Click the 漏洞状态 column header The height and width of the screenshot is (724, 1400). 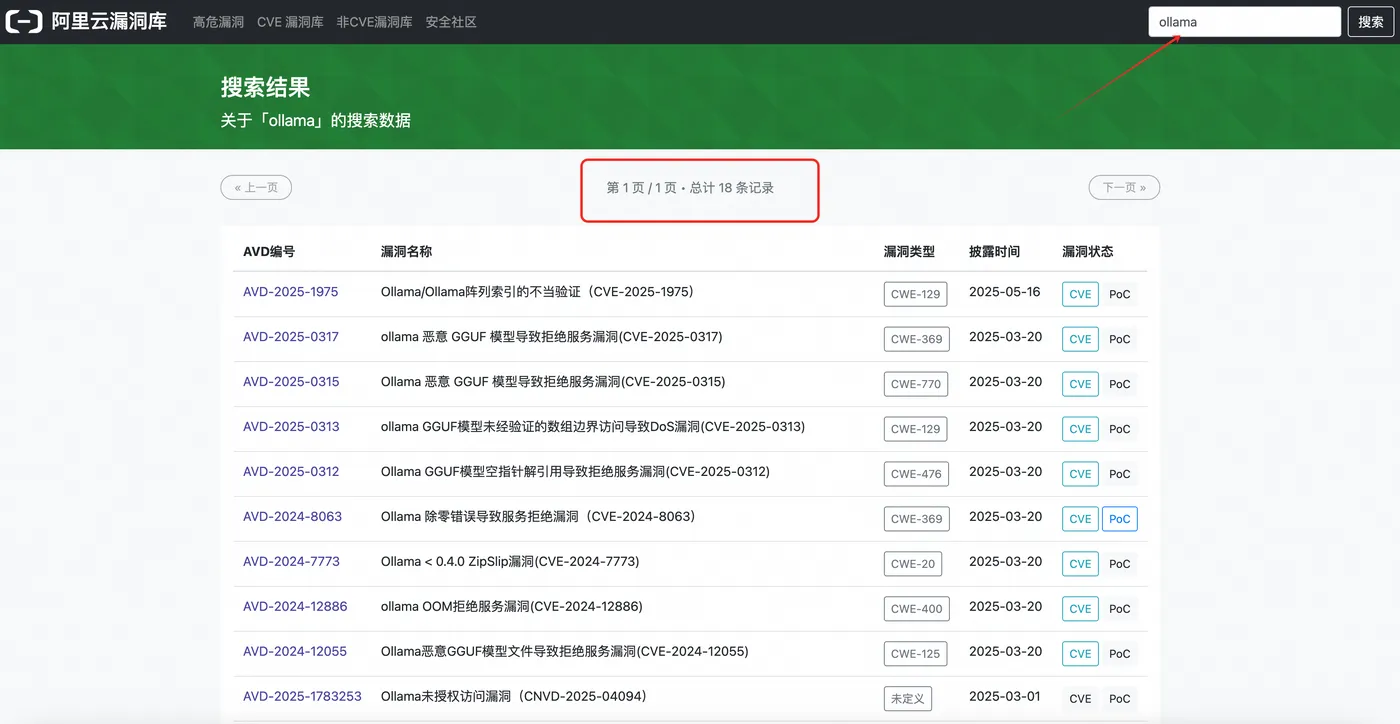tap(1088, 252)
